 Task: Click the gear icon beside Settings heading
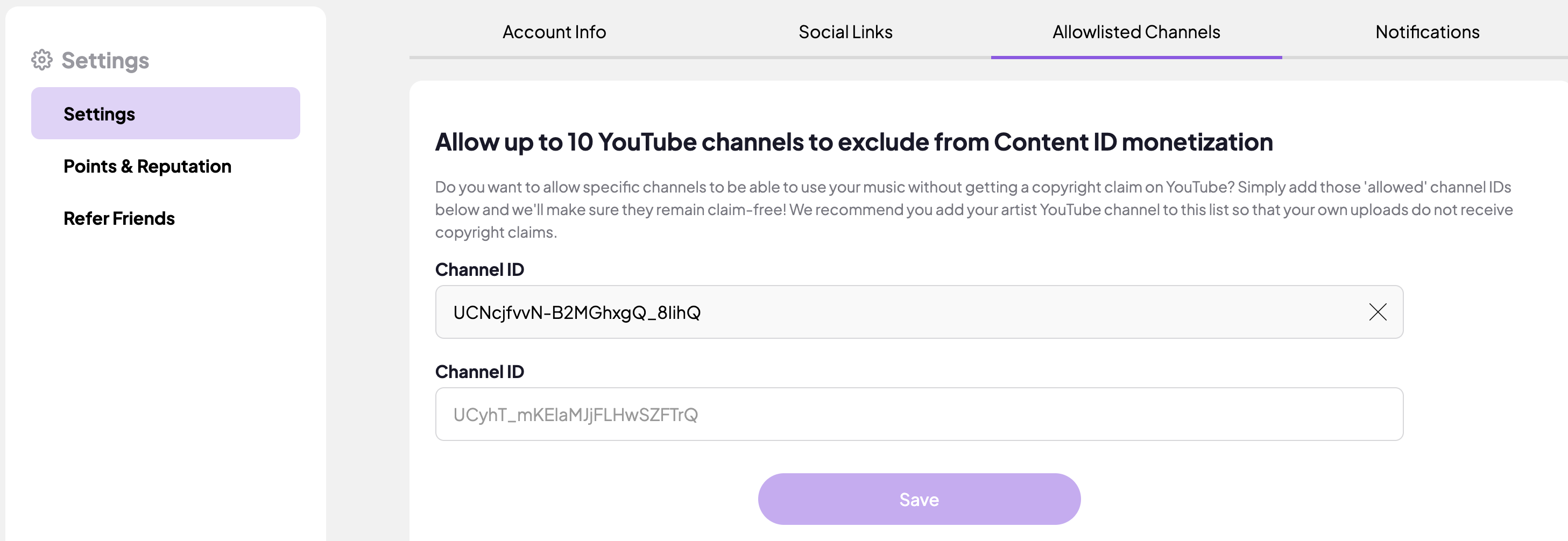tap(41, 60)
